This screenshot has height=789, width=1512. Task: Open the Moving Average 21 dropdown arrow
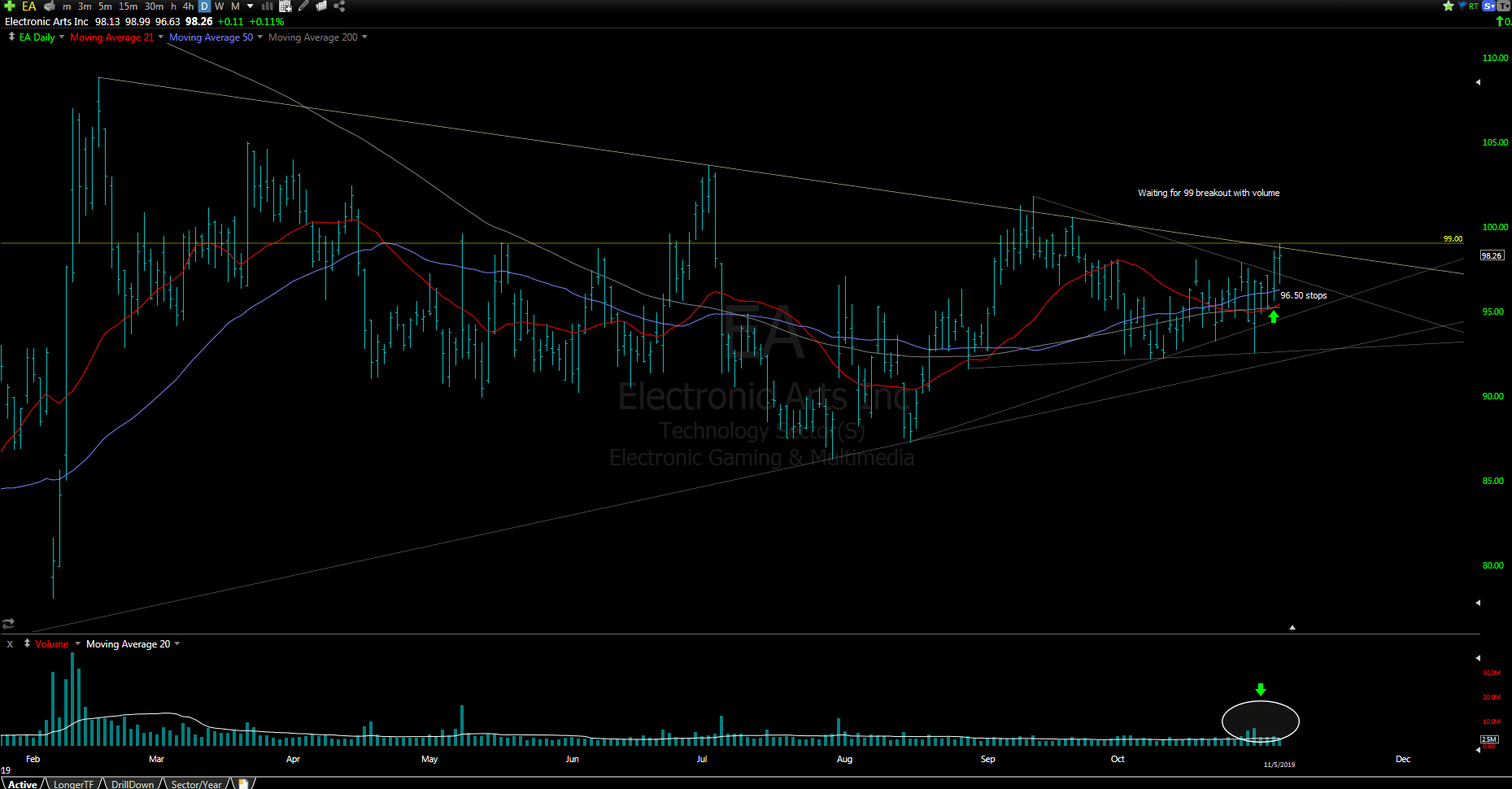(160, 37)
